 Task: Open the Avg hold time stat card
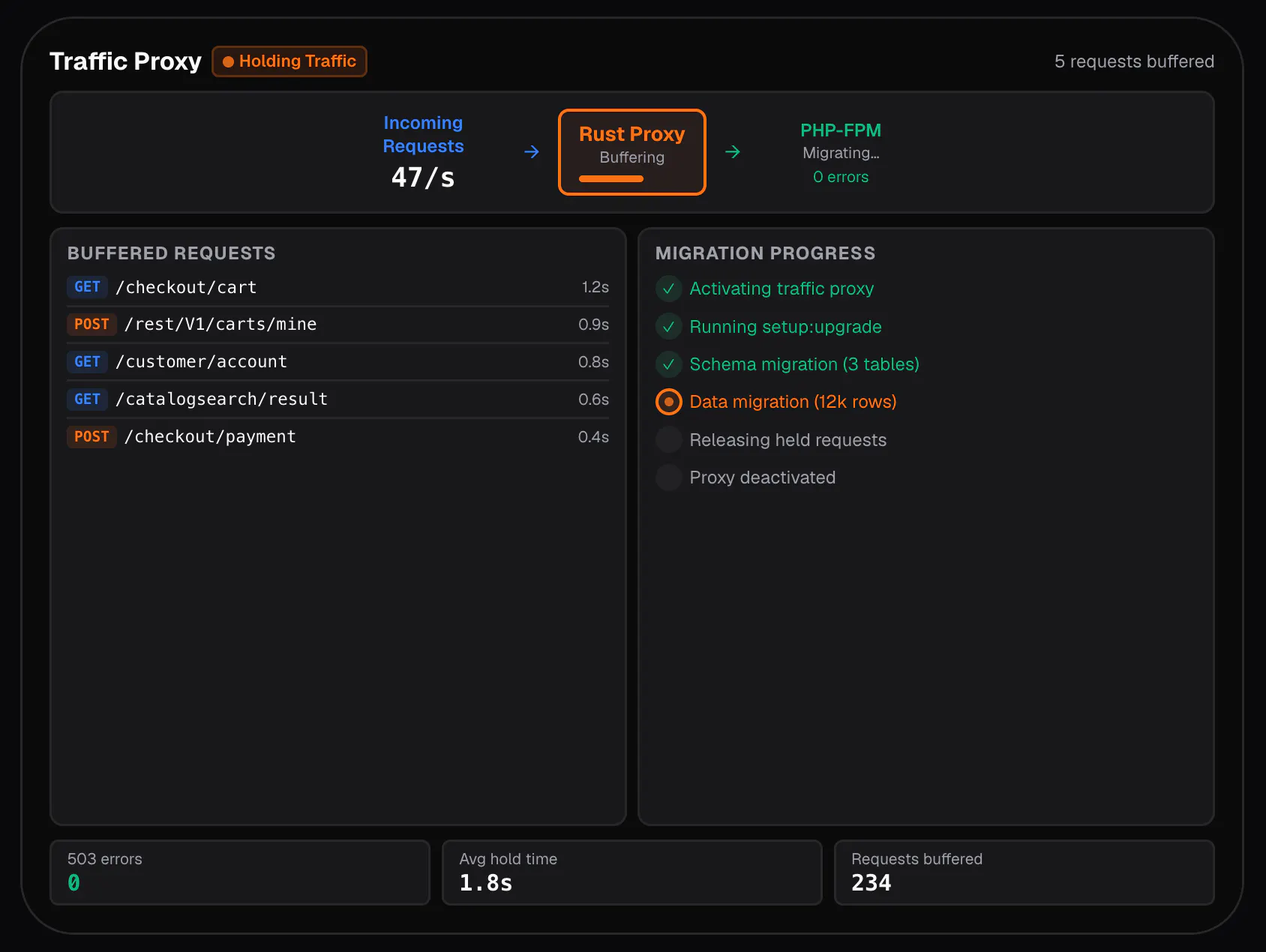point(632,873)
